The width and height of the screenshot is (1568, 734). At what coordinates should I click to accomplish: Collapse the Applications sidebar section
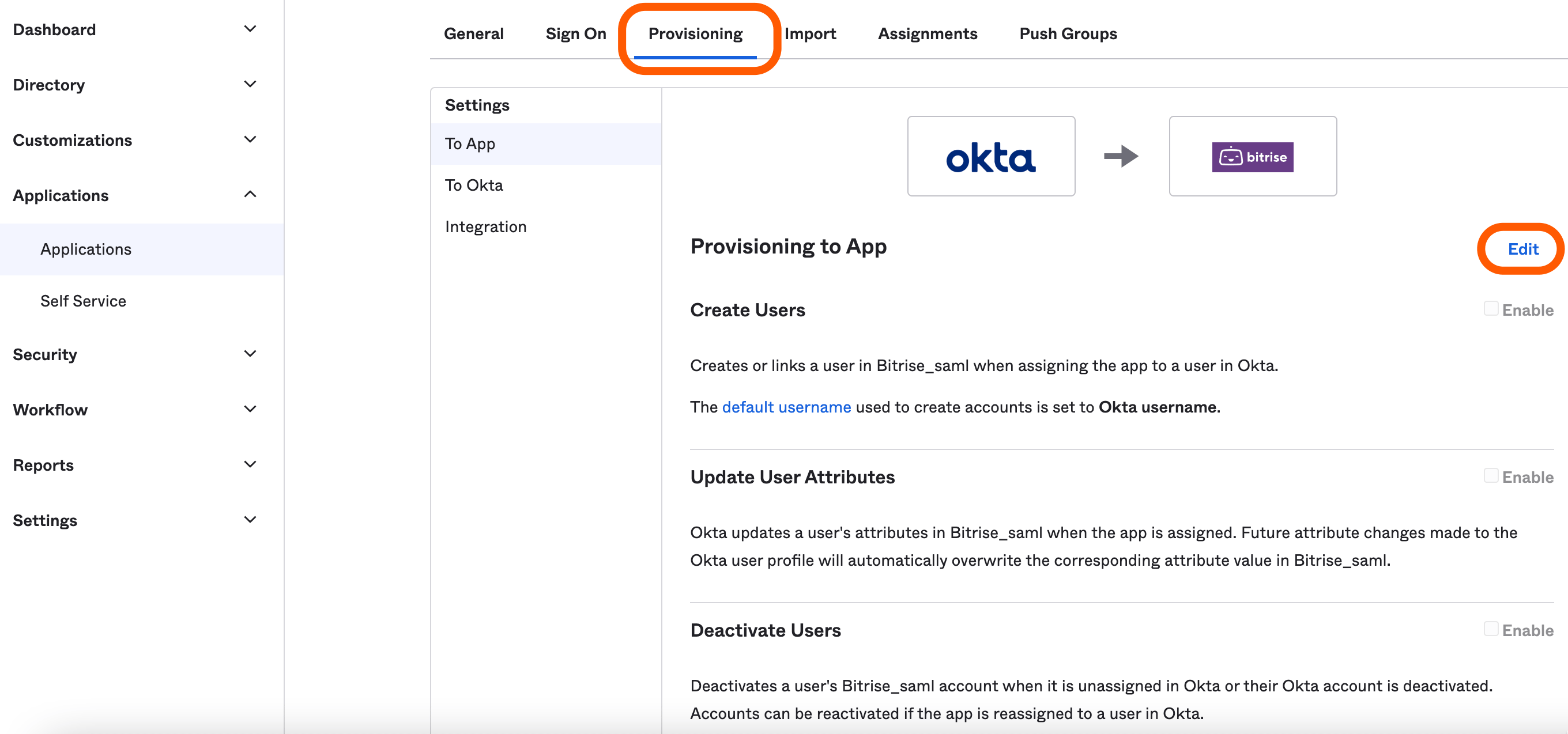[x=250, y=195]
